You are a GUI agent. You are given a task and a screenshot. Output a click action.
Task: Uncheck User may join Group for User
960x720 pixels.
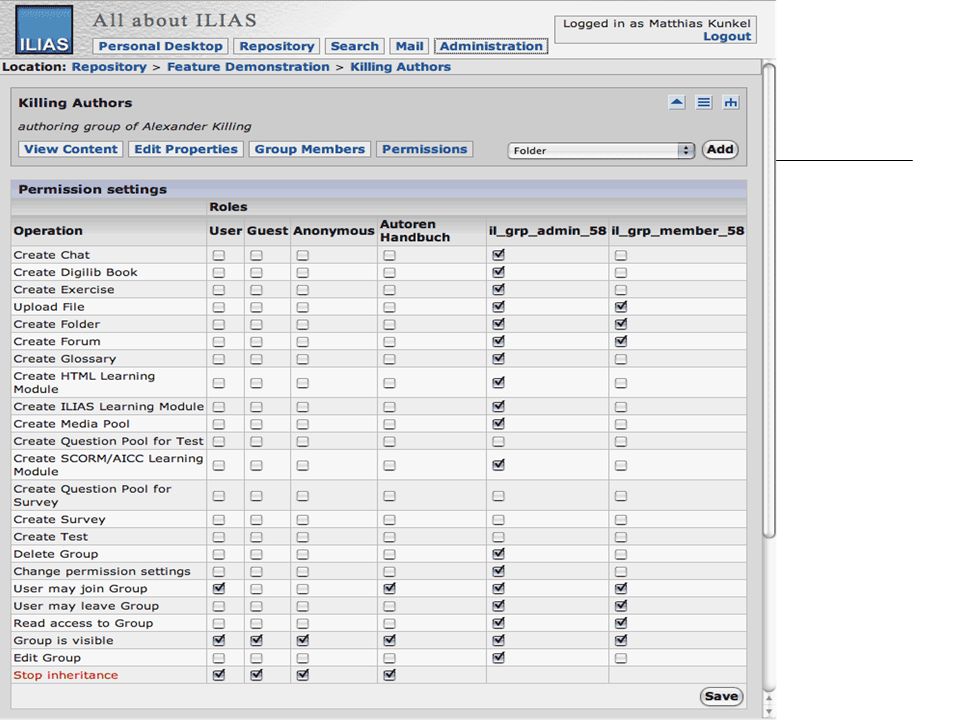click(x=219, y=588)
